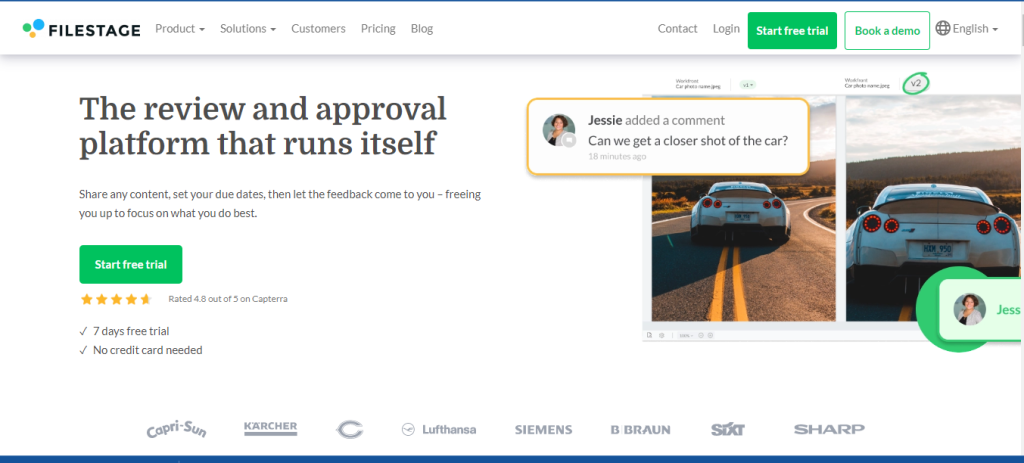This screenshot has width=1024, height=463.
Task: Click the zoom-in plus icon in the mockup toolbar
Action: 710,335
